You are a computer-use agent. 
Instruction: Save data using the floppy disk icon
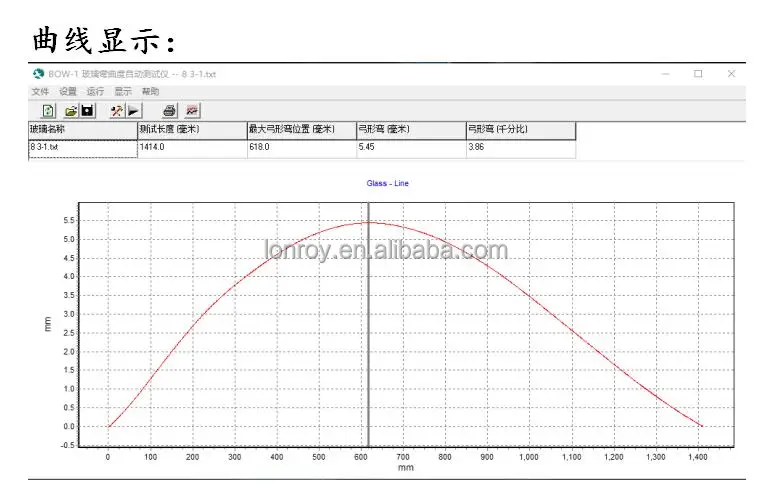87,111
